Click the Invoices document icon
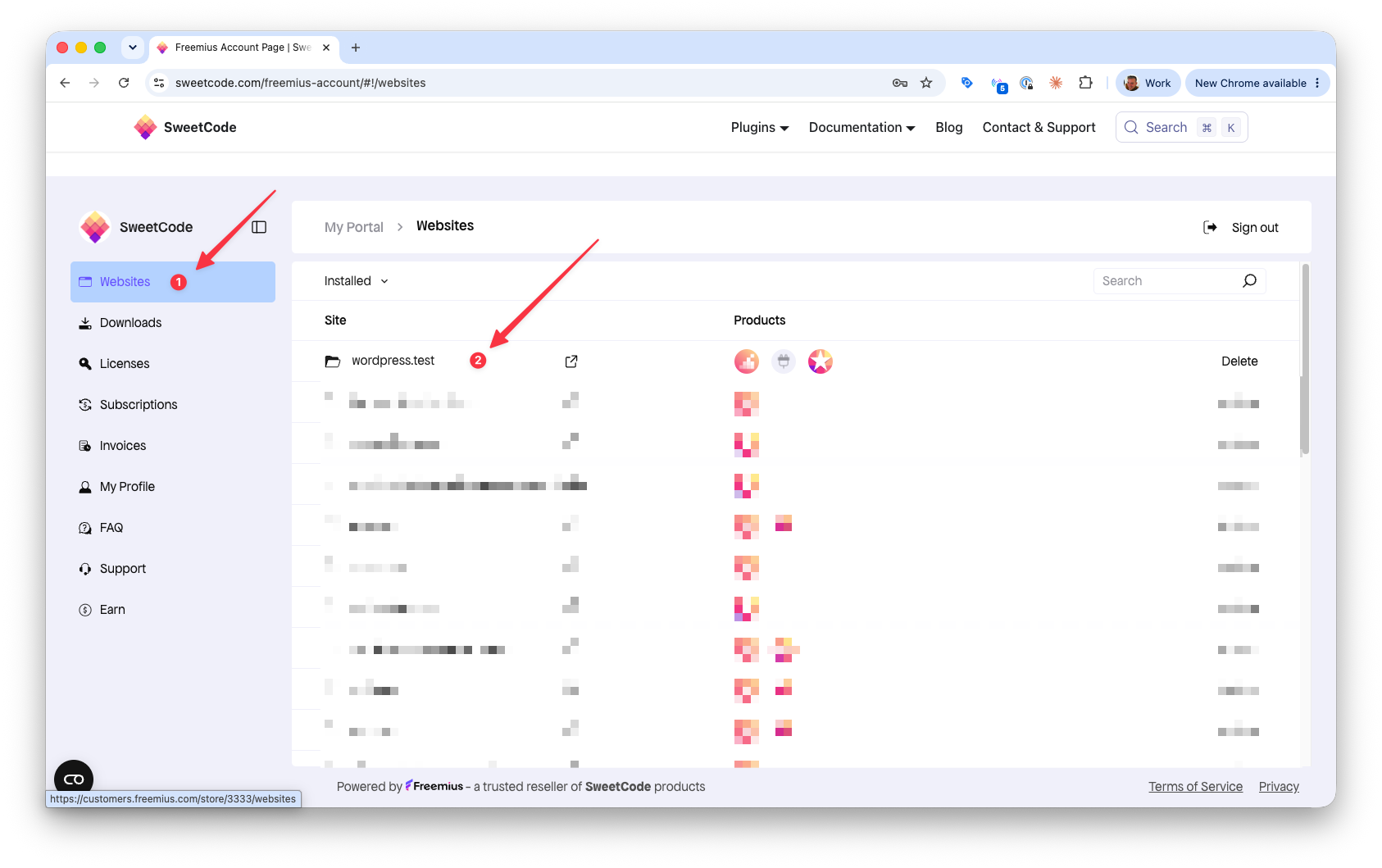The width and height of the screenshot is (1382, 868). tap(85, 446)
